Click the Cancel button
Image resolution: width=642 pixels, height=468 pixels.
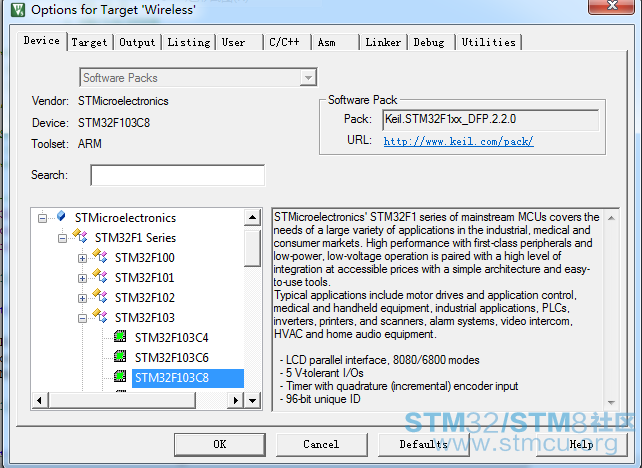(x=321, y=444)
